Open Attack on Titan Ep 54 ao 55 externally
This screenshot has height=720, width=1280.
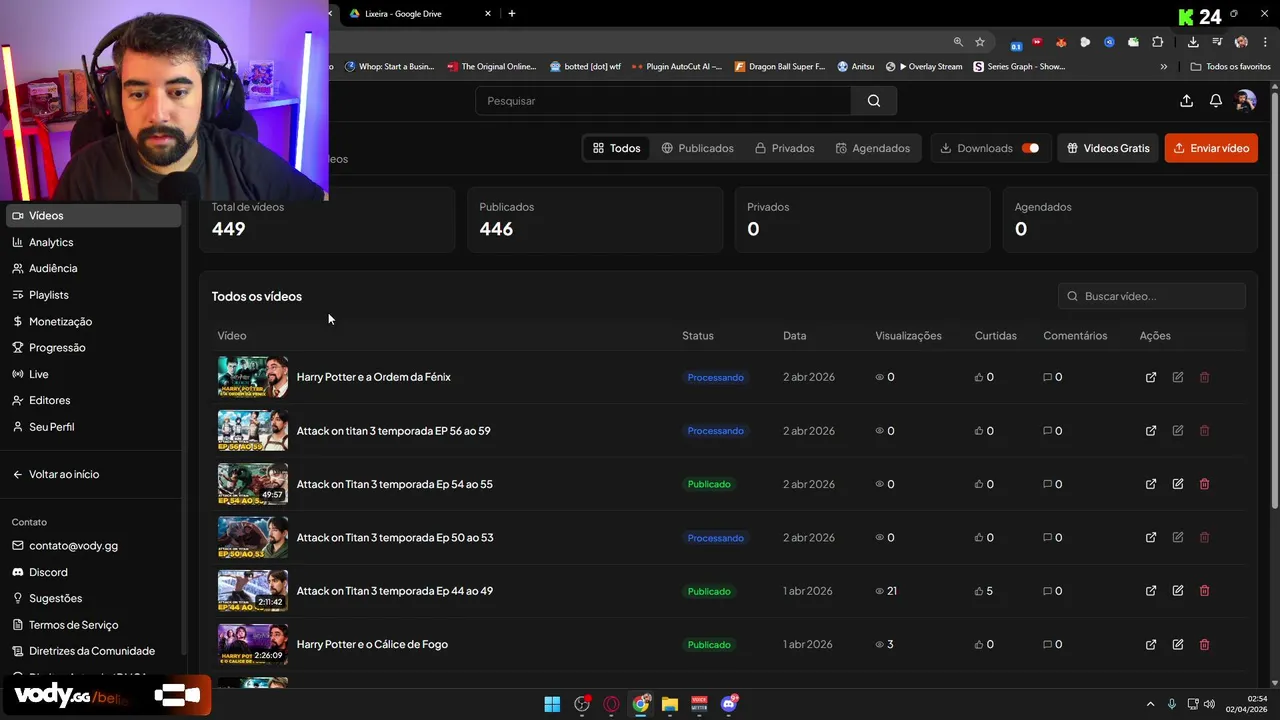click(x=1151, y=484)
